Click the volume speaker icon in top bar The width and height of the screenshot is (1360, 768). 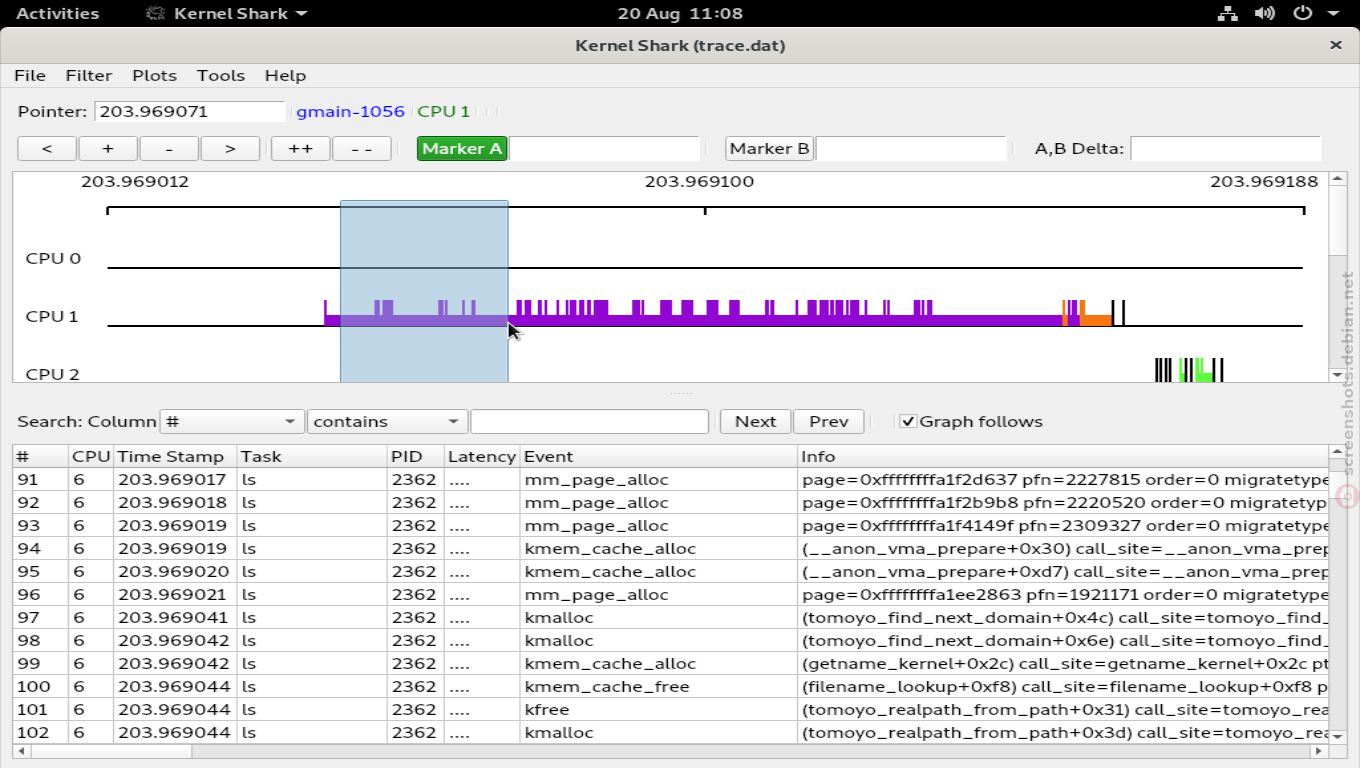[1264, 13]
